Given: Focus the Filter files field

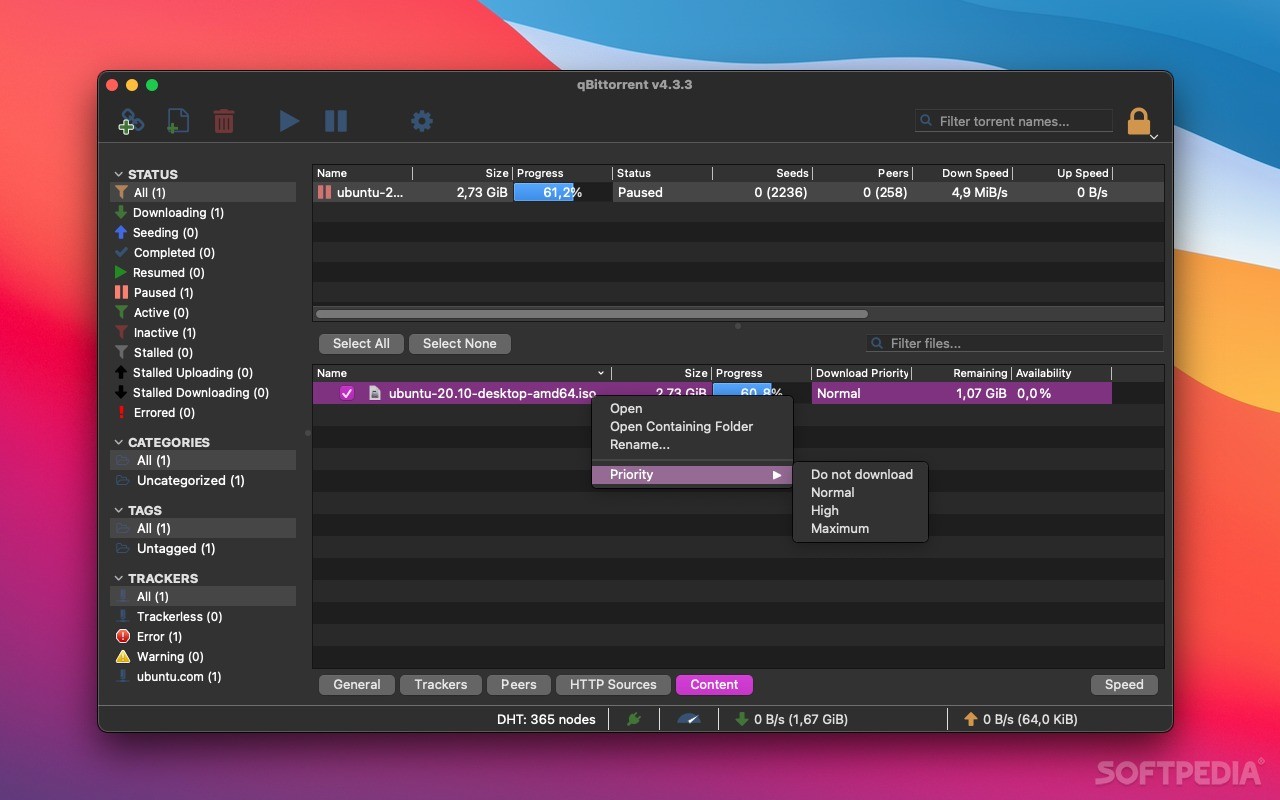Looking at the screenshot, I should (x=1014, y=343).
